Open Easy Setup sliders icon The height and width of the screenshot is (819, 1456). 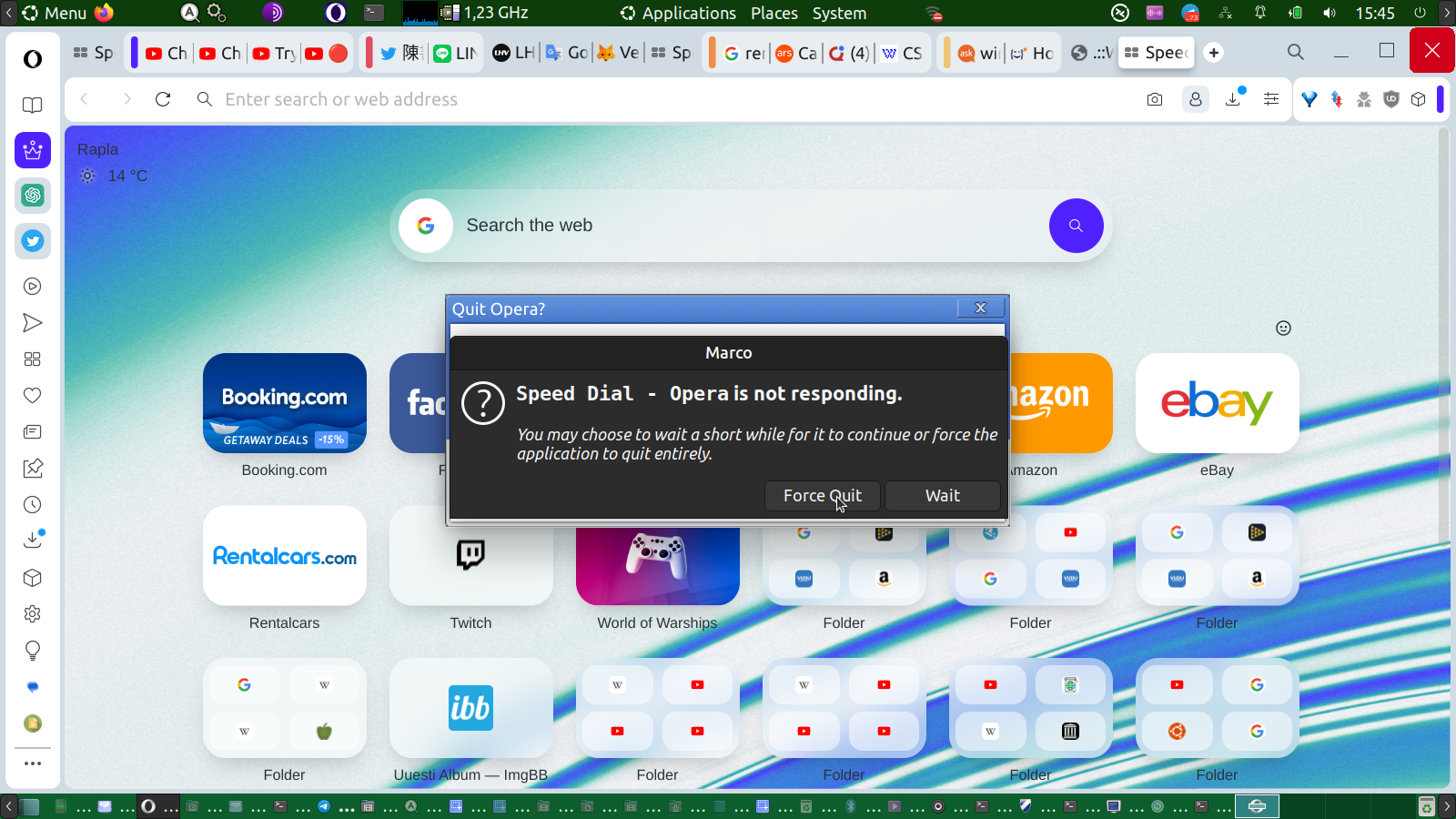tap(1271, 99)
